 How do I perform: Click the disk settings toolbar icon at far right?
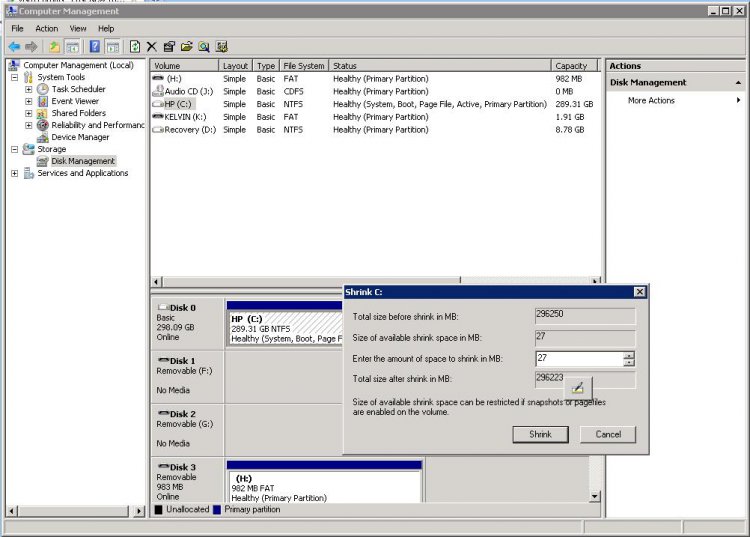(221, 46)
